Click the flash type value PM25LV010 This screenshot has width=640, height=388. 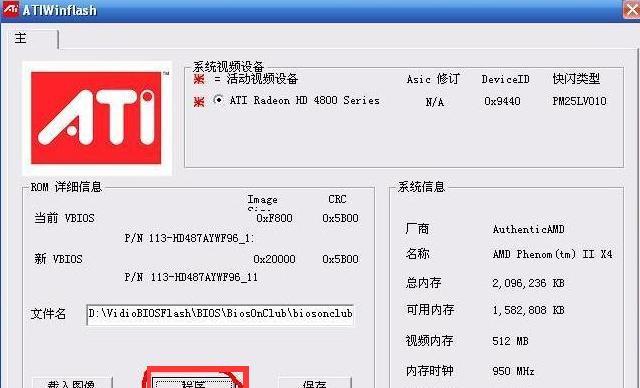pos(579,101)
